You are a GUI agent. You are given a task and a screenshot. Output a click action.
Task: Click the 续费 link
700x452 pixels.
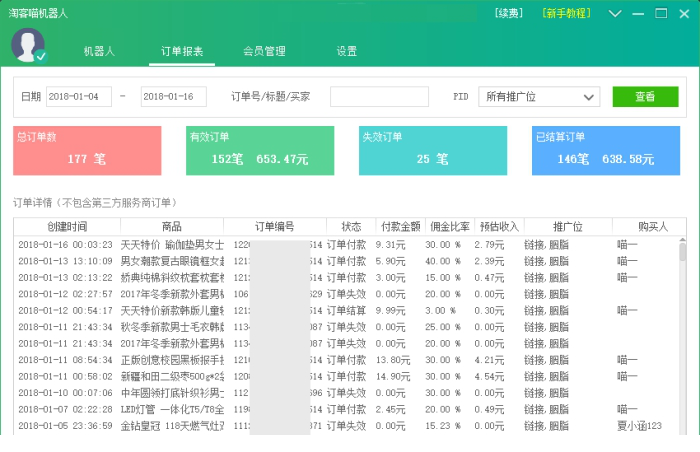tap(508, 13)
